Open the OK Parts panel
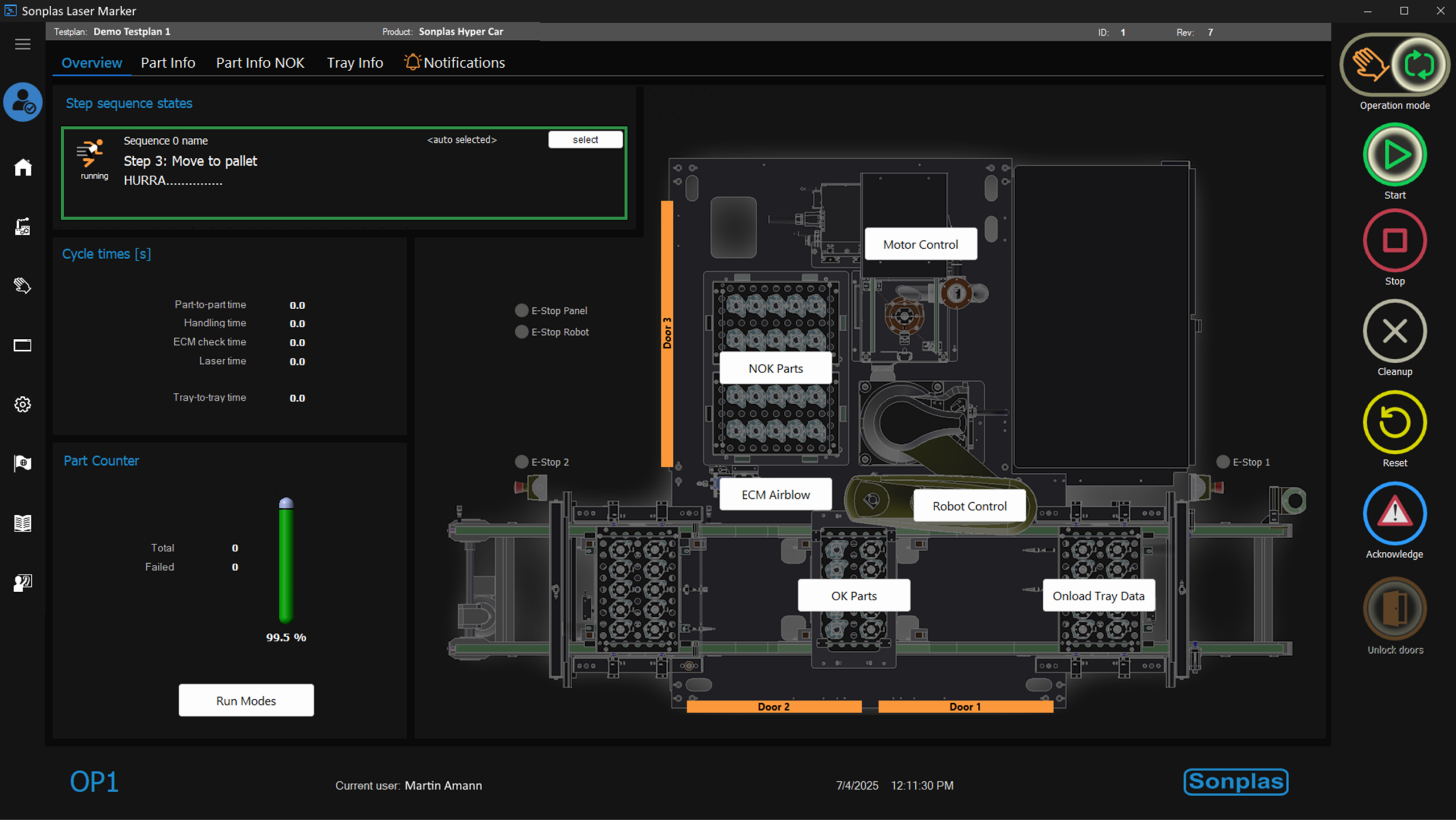The height and width of the screenshot is (820, 1456). [854, 596]
